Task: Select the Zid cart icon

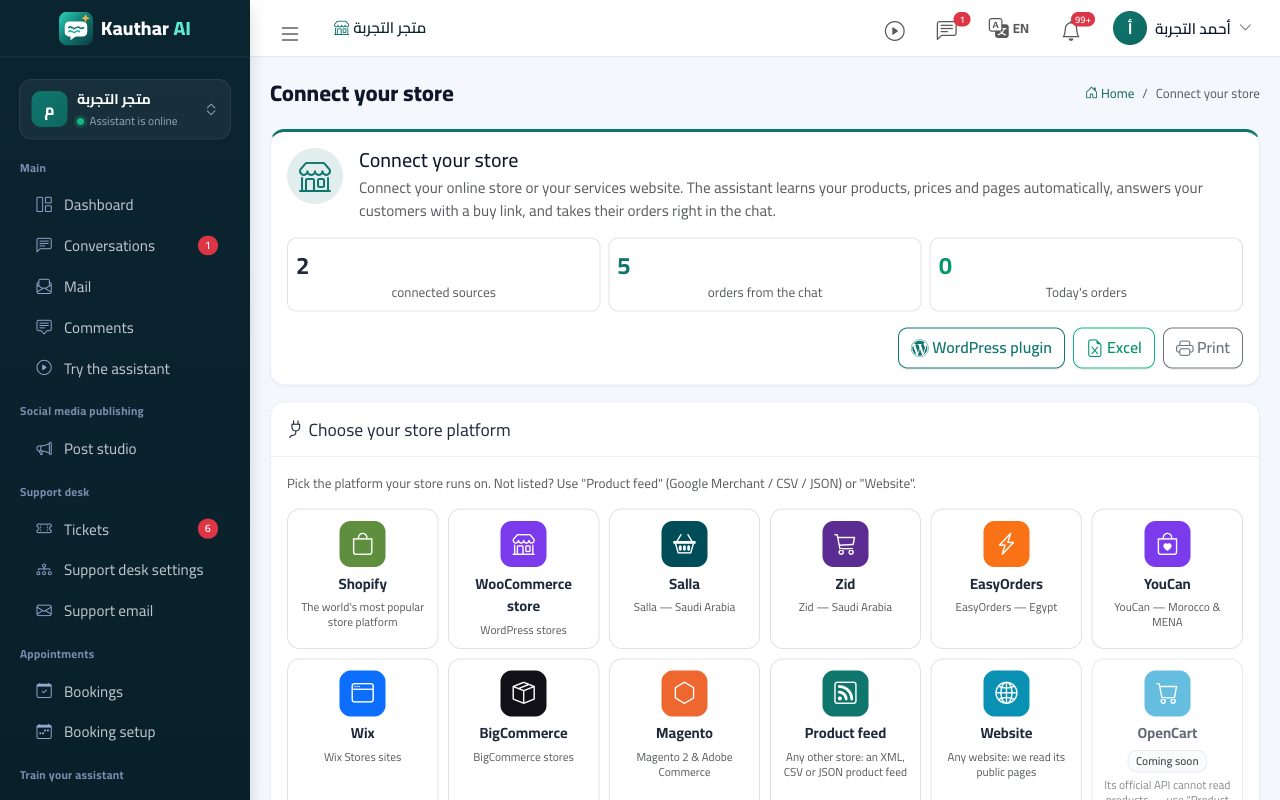Action: pyautogui.click(x=846, y=544)
